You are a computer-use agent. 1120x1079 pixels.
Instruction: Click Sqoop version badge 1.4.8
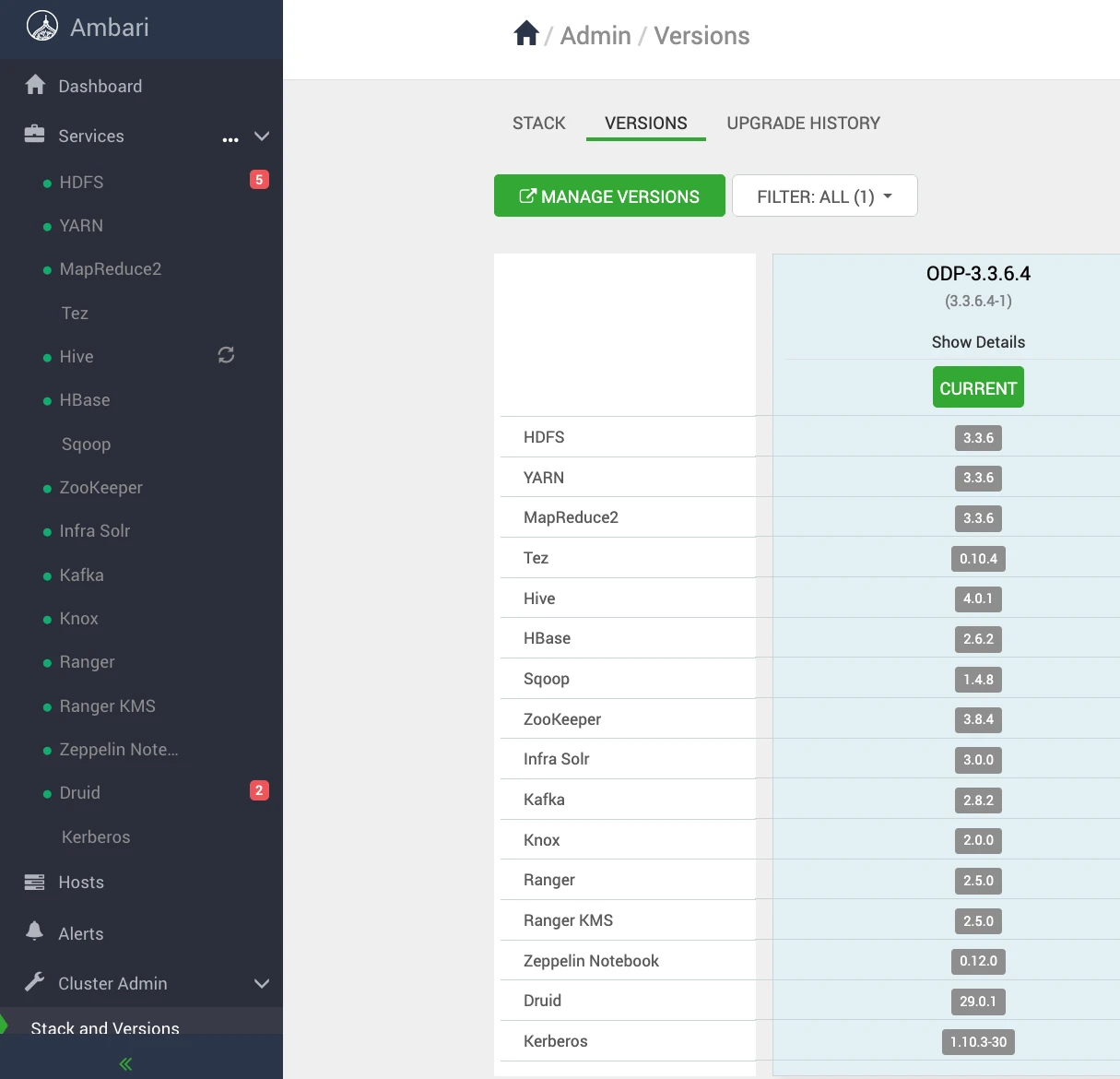point(978,680)
